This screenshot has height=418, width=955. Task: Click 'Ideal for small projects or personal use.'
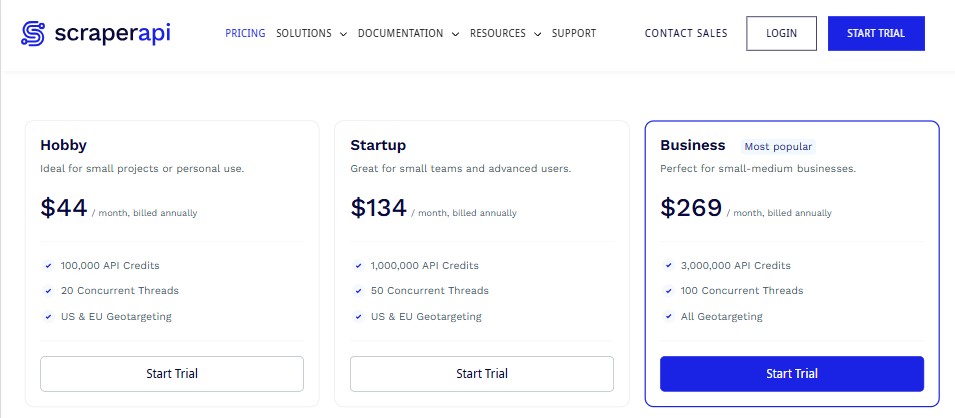(142, 169)
